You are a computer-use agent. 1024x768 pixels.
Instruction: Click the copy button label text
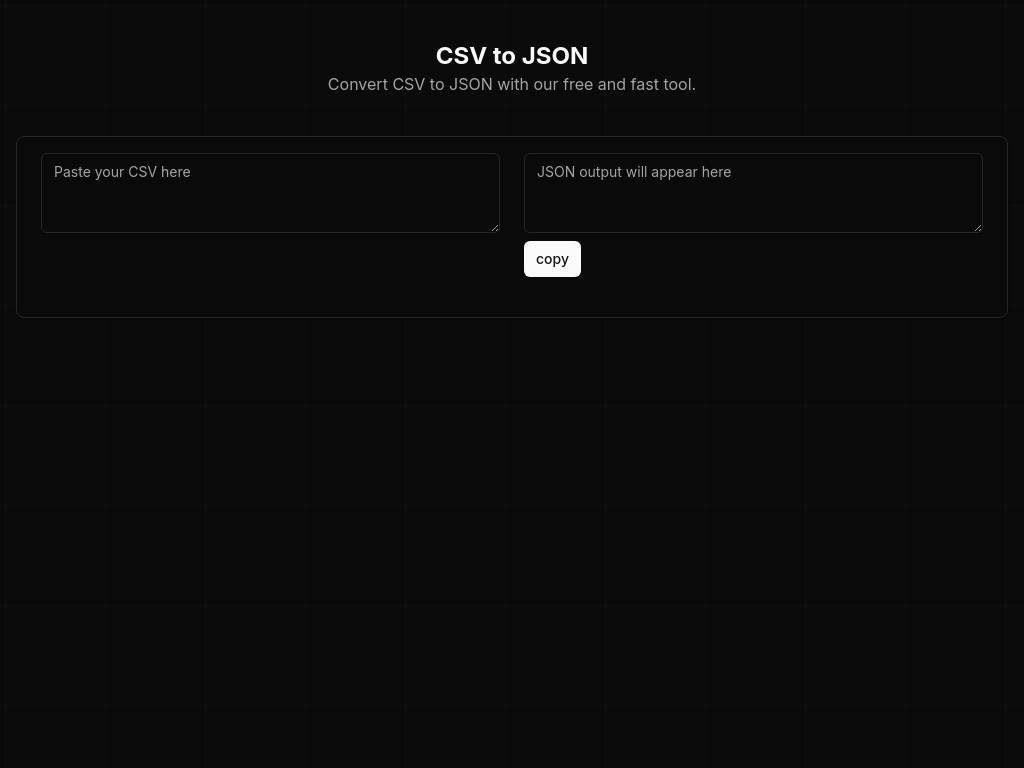[552, 258]
